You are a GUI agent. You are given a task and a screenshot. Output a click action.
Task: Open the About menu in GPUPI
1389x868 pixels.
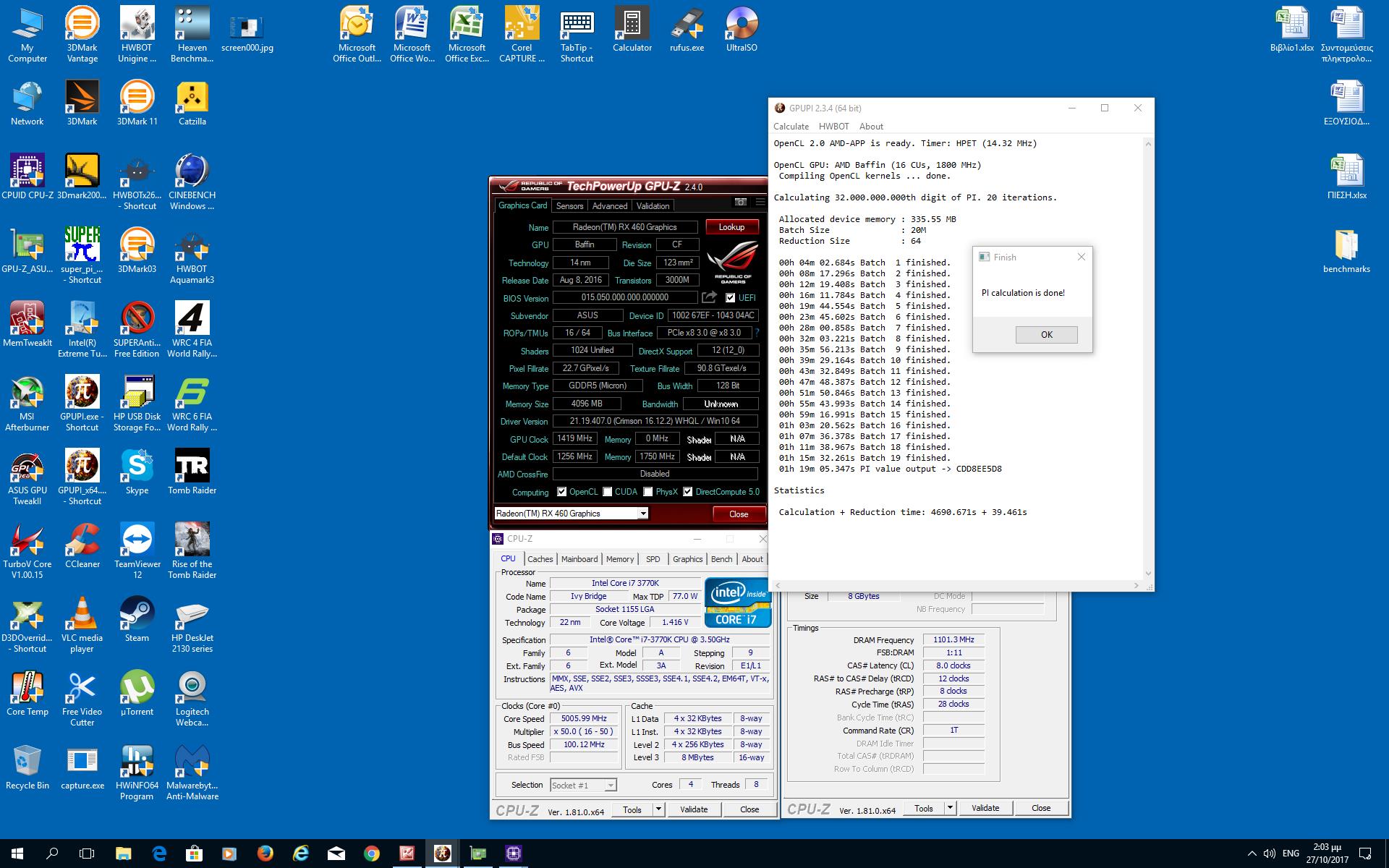(x=871, y=127)
